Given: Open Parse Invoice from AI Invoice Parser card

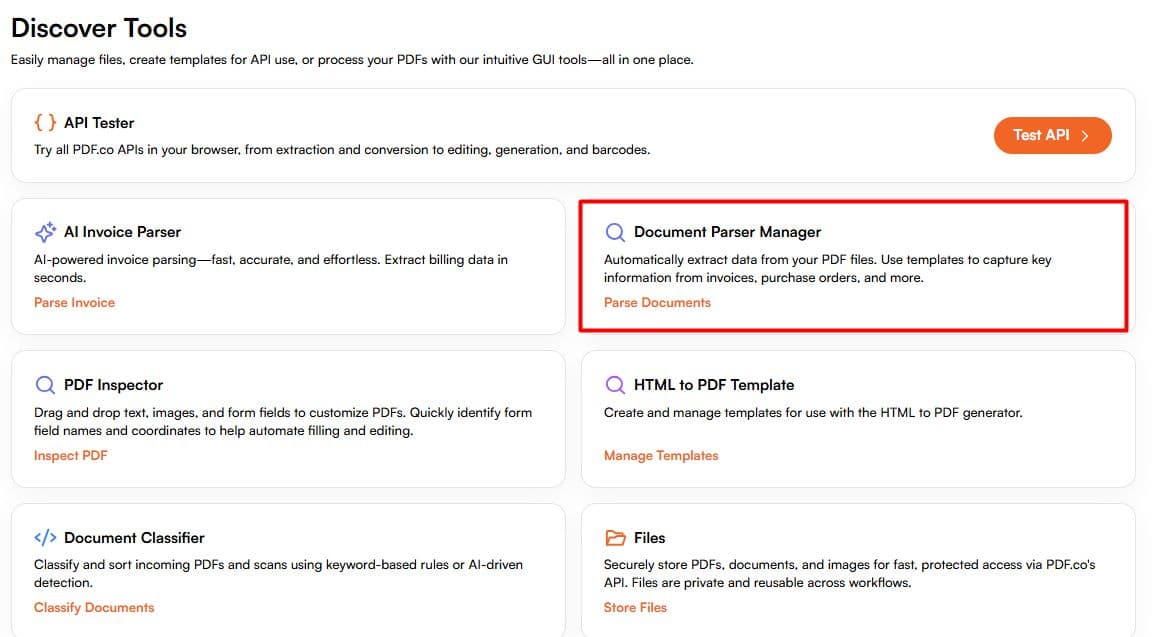Looking at the screenshot, I should [74, 302].
